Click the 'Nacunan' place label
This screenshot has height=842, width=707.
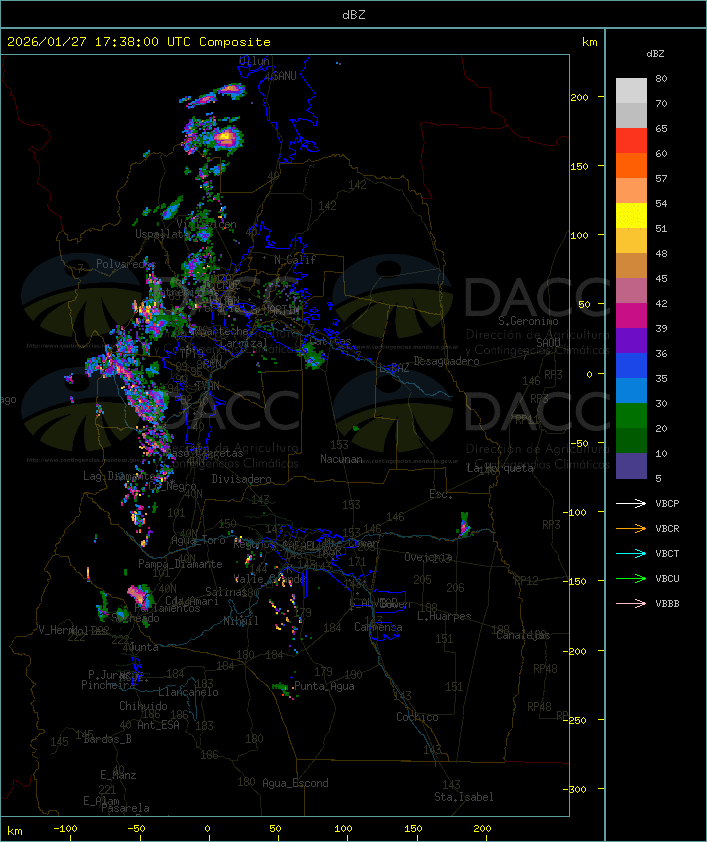[x=341, y=459]
